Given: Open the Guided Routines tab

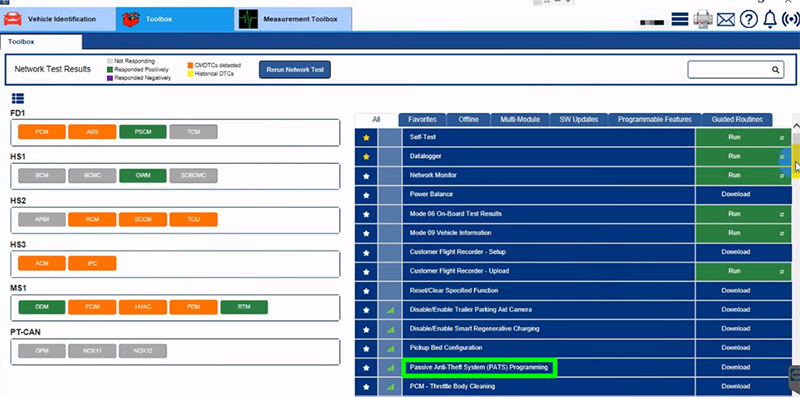Looking at the screenshot, I should (737, 119).
